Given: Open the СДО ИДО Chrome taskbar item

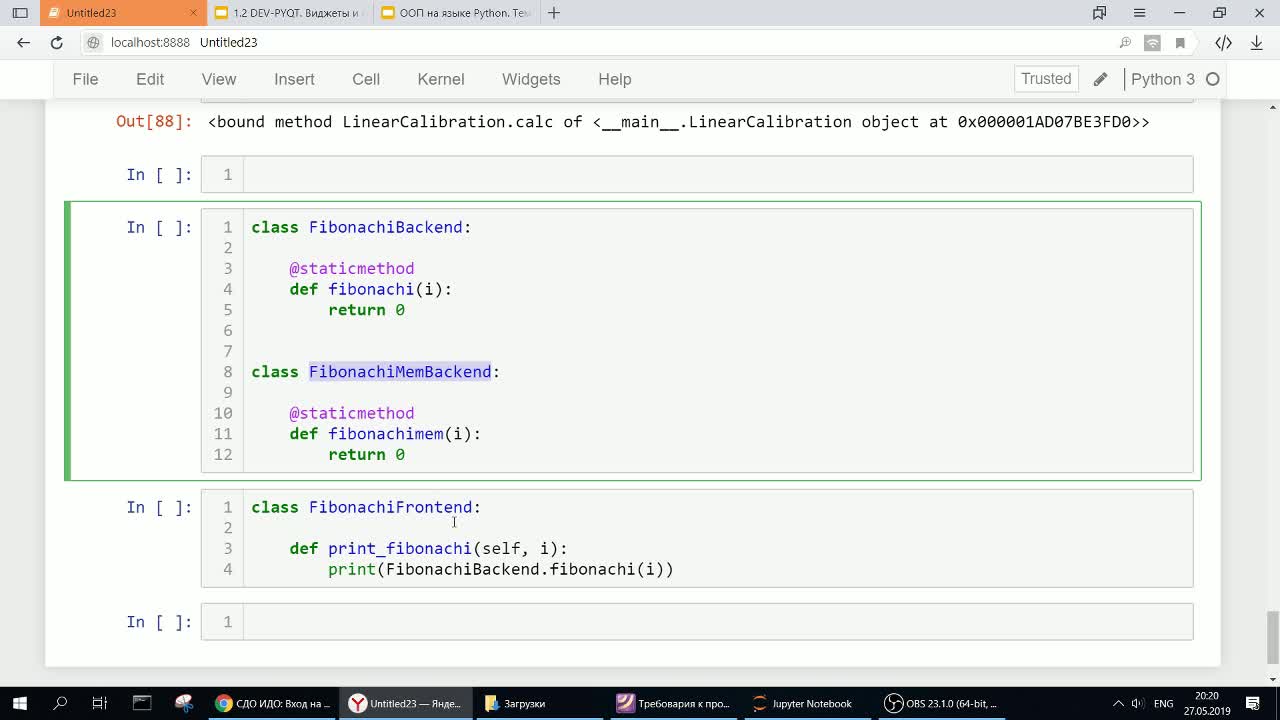Looking at the screenshot, I should pos(273,703).
